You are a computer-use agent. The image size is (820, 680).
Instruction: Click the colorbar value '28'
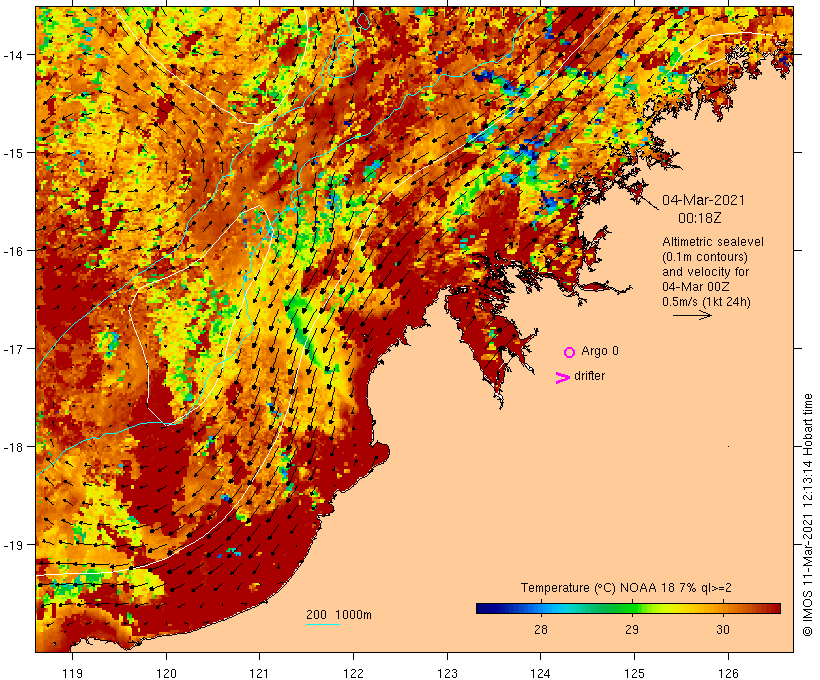tap(541, 629)
